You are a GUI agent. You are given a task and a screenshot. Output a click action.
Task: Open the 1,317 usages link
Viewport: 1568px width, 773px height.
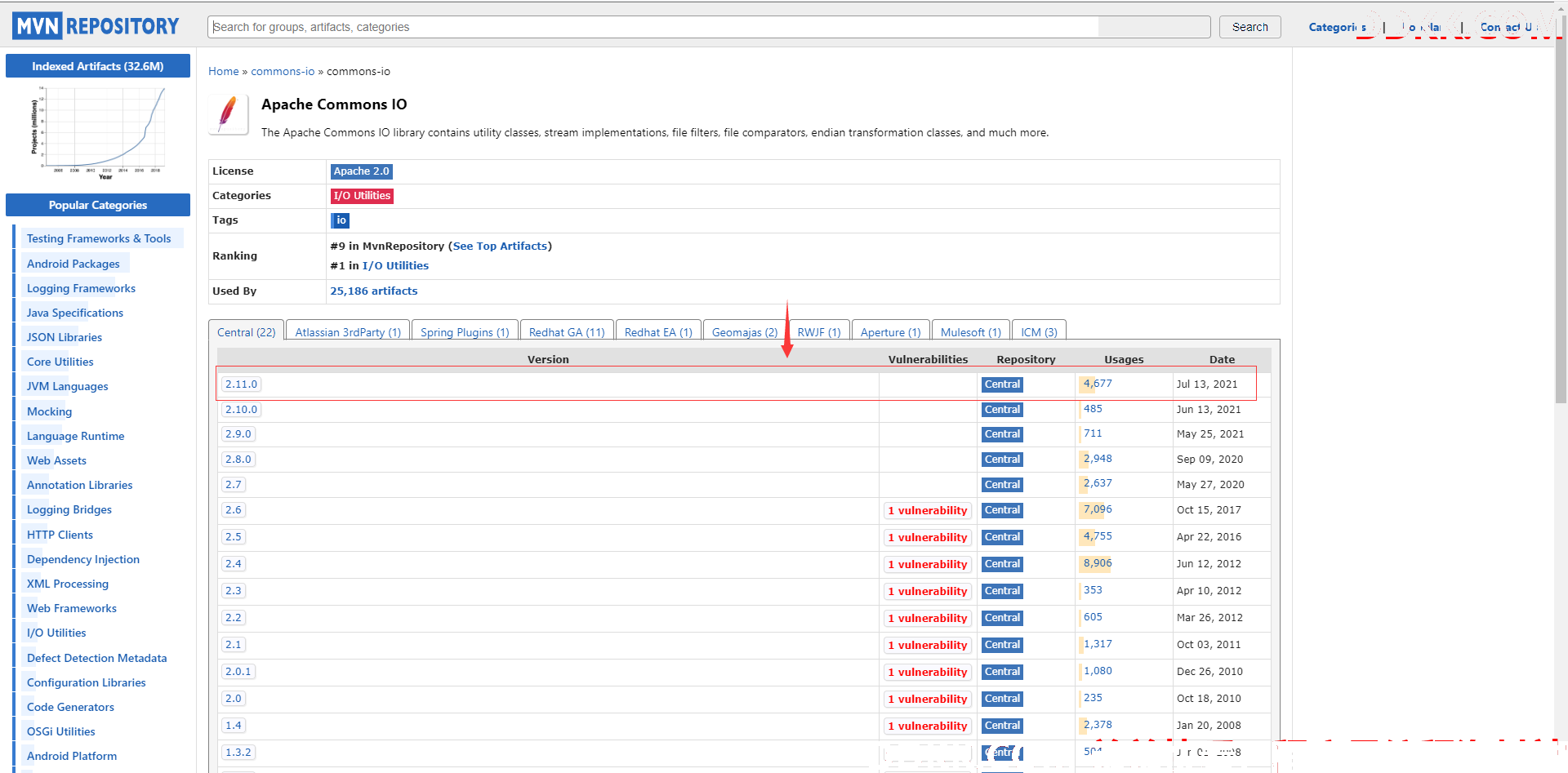pos(1098,643)
